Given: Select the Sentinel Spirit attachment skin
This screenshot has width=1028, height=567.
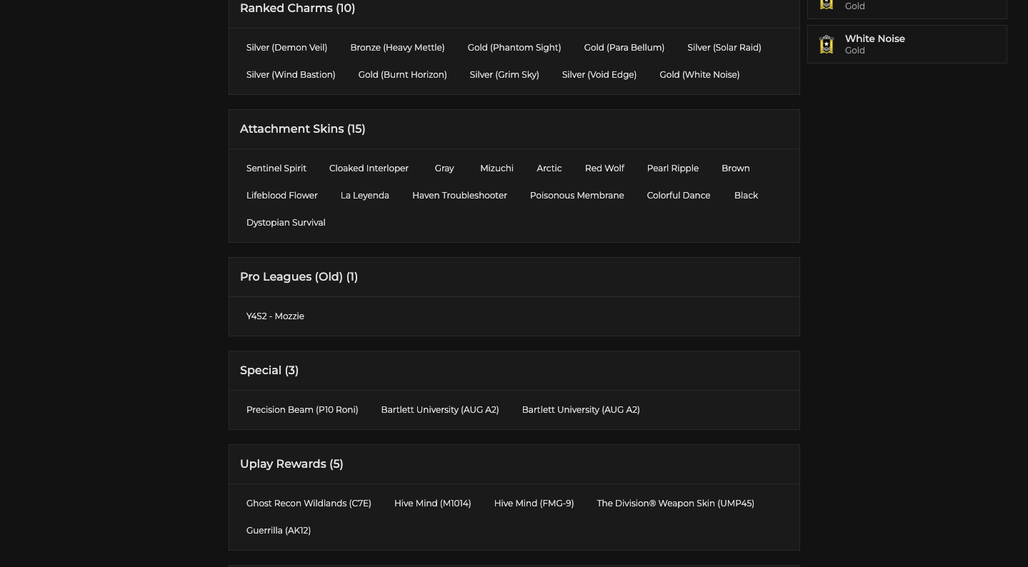Looking at the screenshot, I should click(276, 168).
